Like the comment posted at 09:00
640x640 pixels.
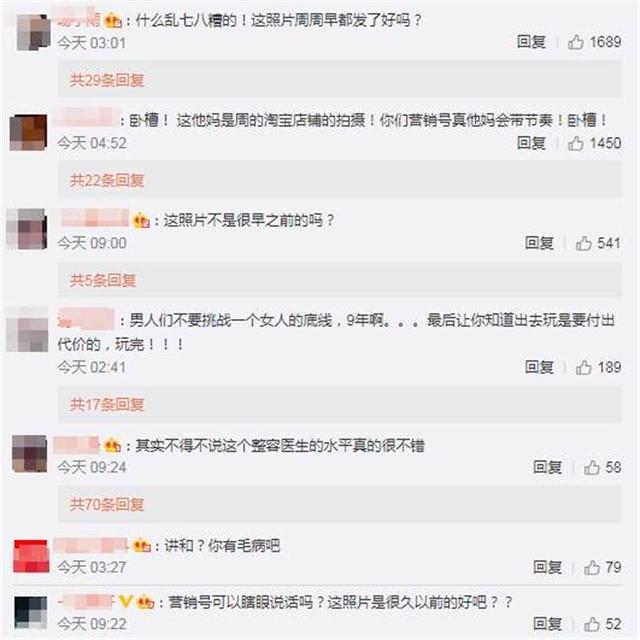click(x=584, y=243)
